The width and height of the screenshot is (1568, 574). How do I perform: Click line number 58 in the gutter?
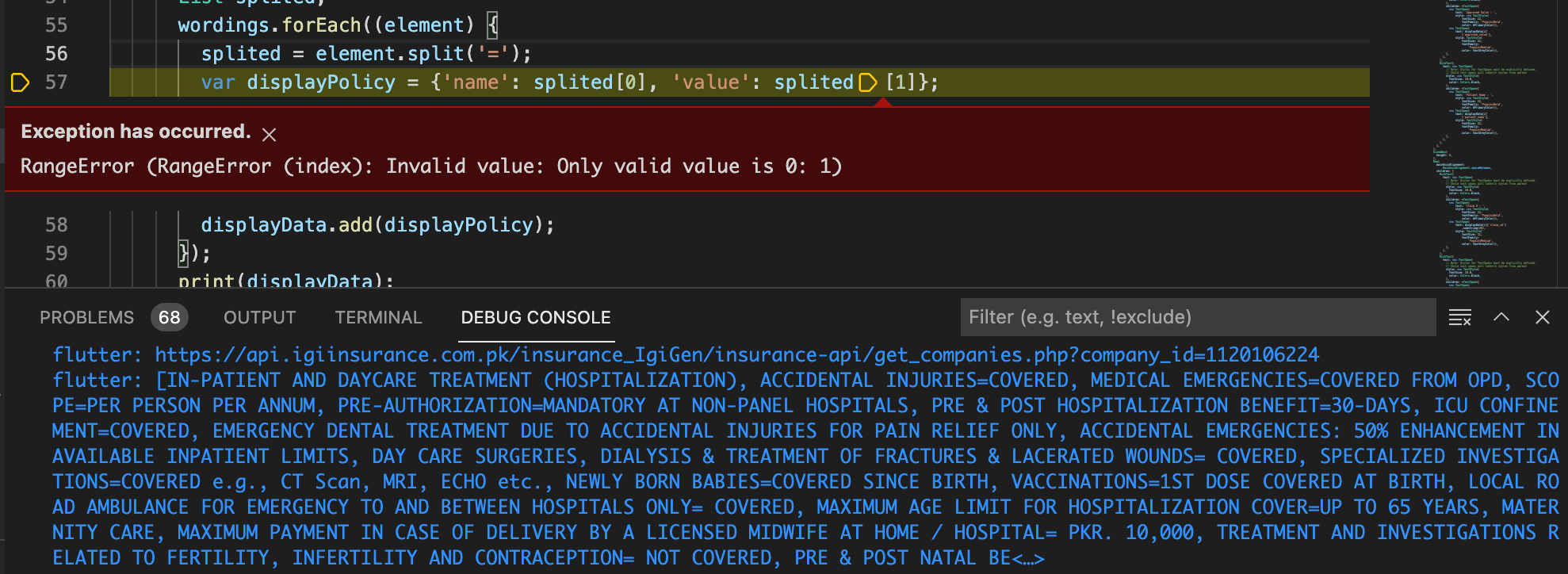(56, 225)
